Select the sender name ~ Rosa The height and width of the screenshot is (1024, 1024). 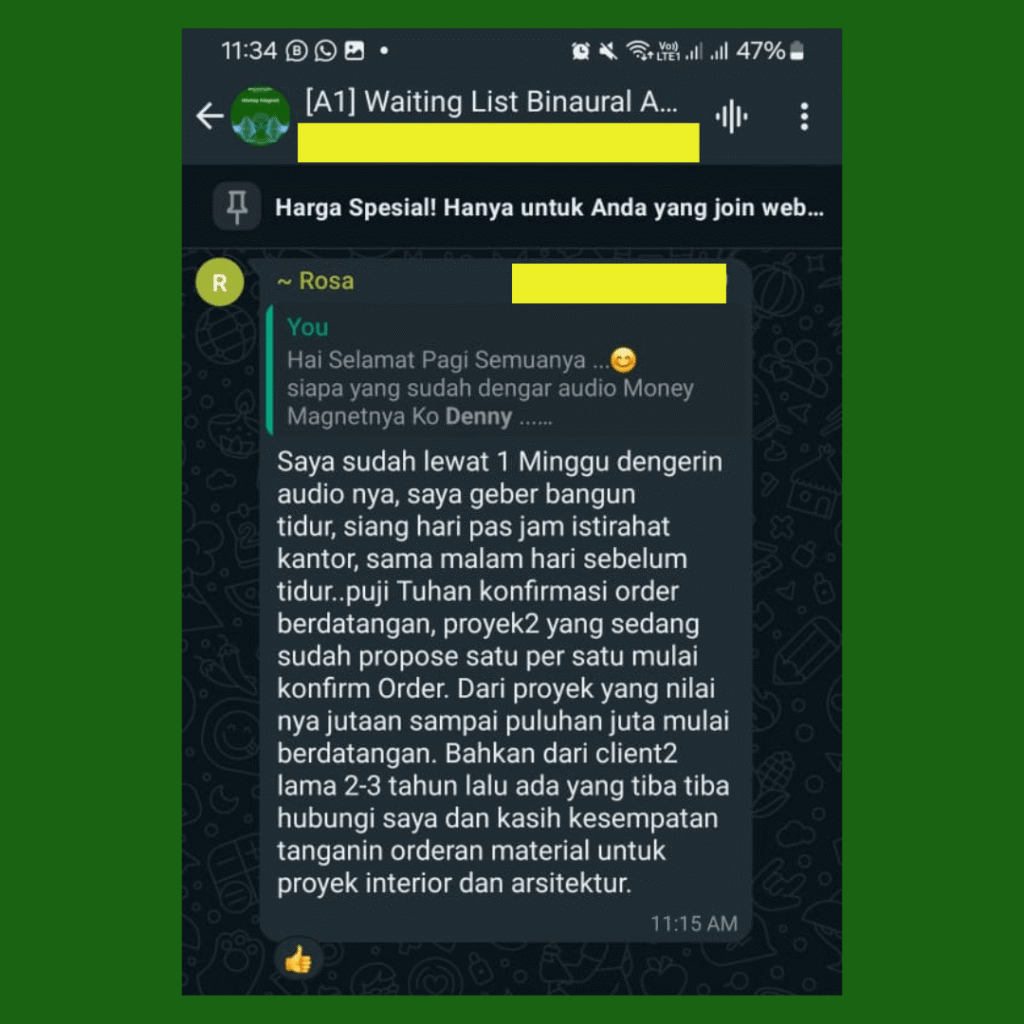click(316, 281)
